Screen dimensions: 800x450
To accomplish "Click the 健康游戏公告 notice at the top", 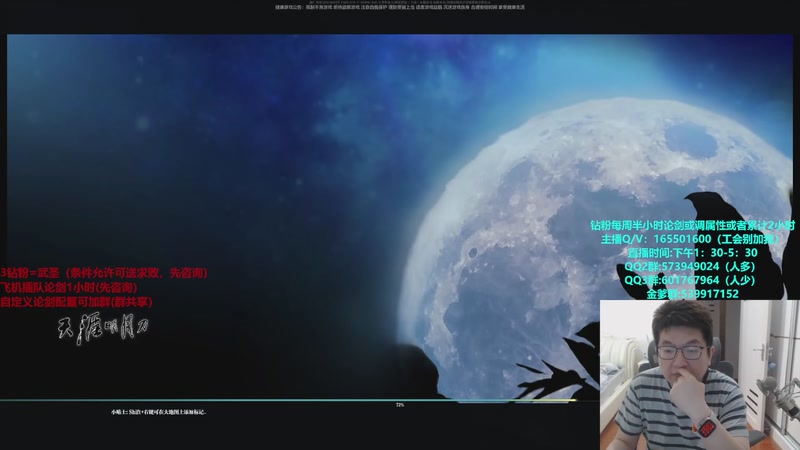I will (400, 7).
